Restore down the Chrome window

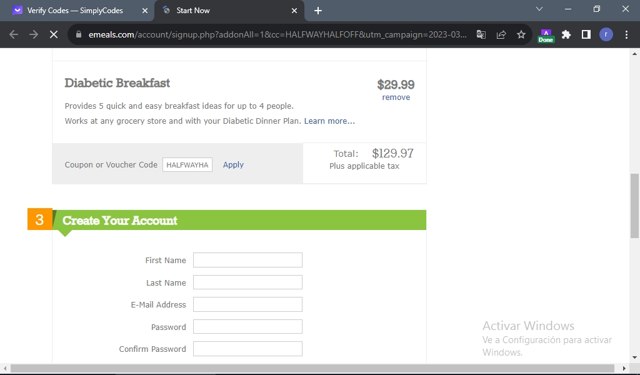point(597,9)
